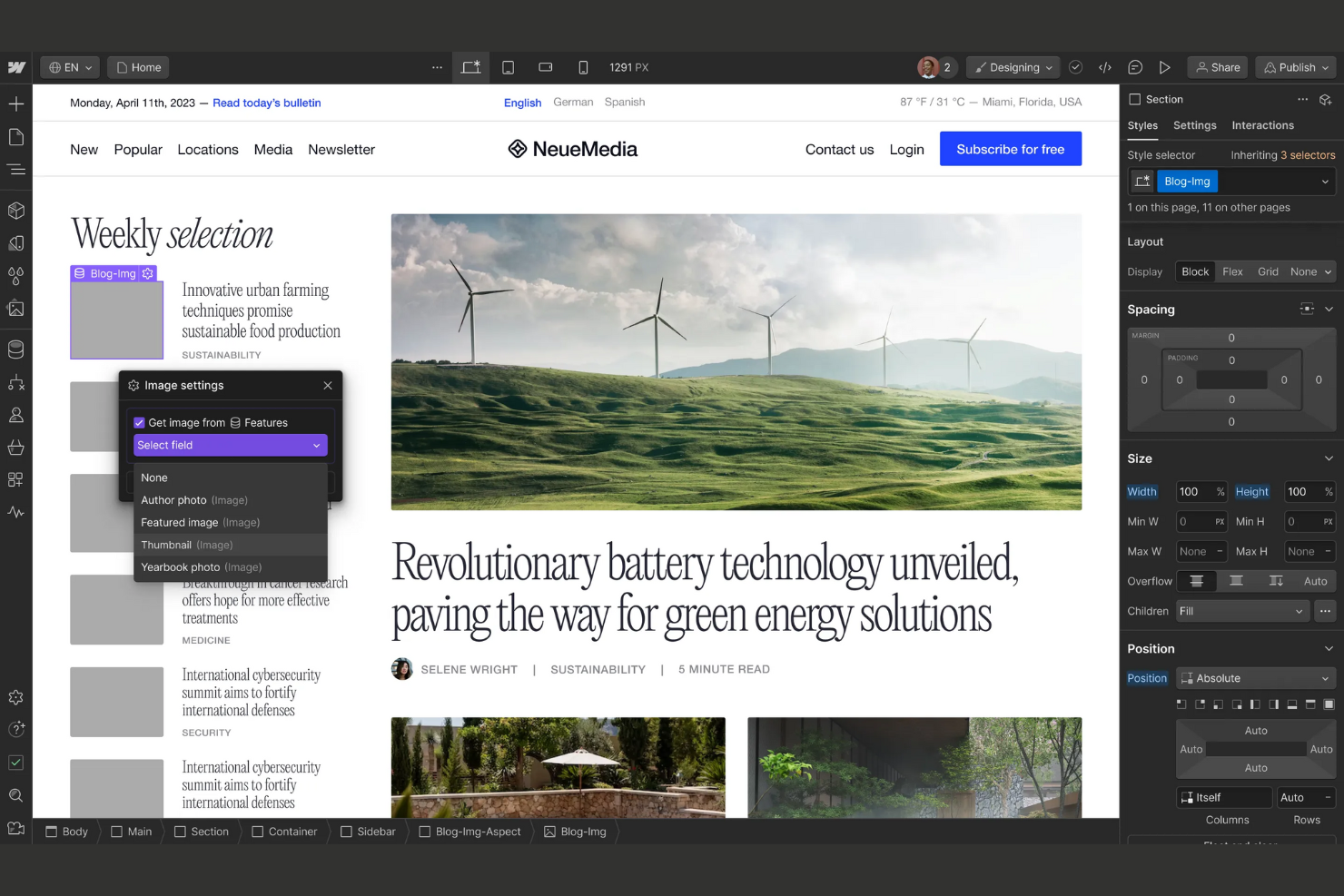Switch to the tablet breakpoint view

click(509, 67)
